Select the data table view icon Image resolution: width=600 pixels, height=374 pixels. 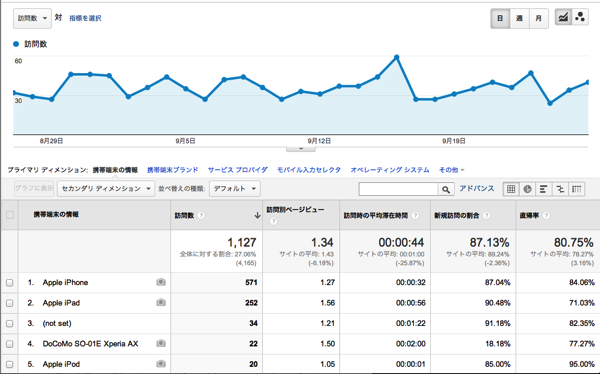(x=511, y=189)
